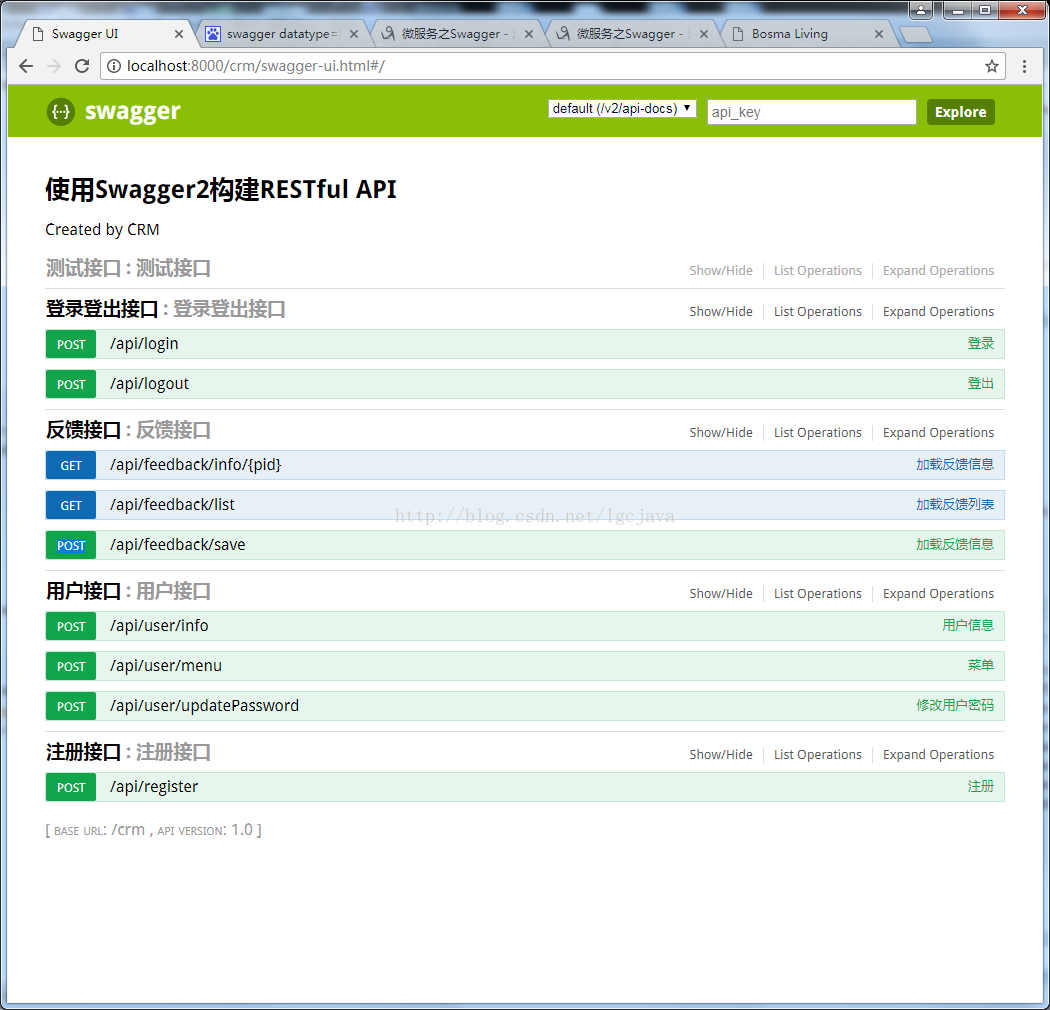
Task: Click List Operations for 用户接口
Action: point(818,593)
